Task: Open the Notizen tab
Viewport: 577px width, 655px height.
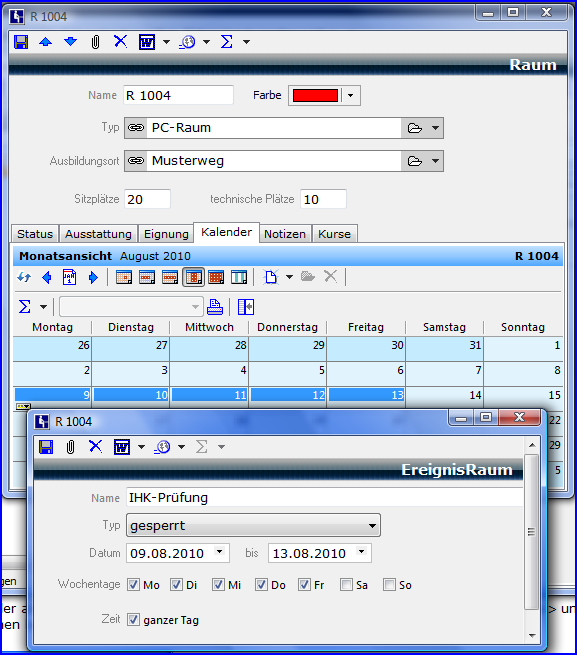Action: point(285,234)
